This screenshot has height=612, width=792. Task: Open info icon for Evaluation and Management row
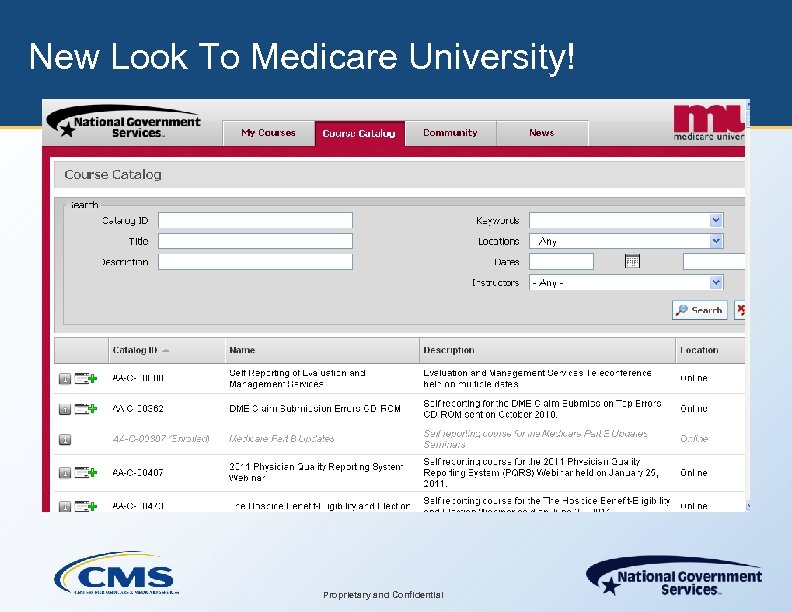click(65, 379)
